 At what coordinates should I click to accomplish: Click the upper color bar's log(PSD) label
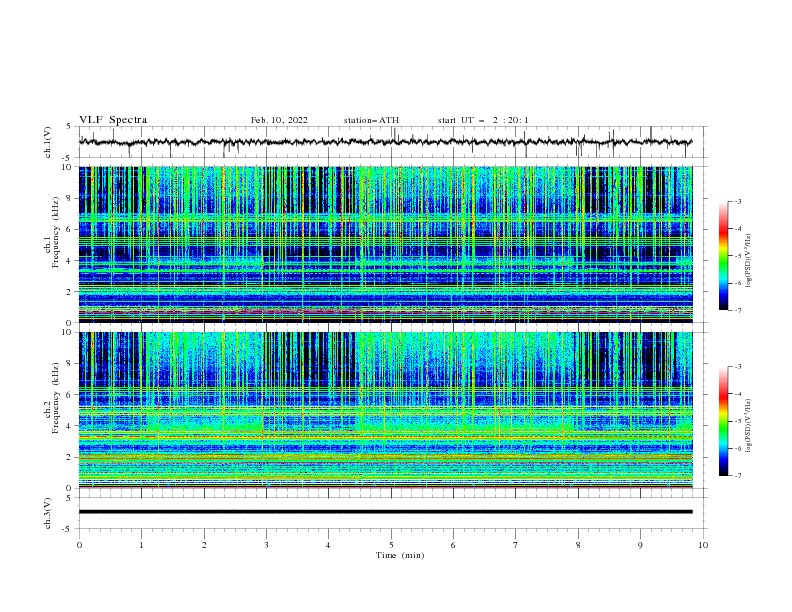(x=748, y=260)
